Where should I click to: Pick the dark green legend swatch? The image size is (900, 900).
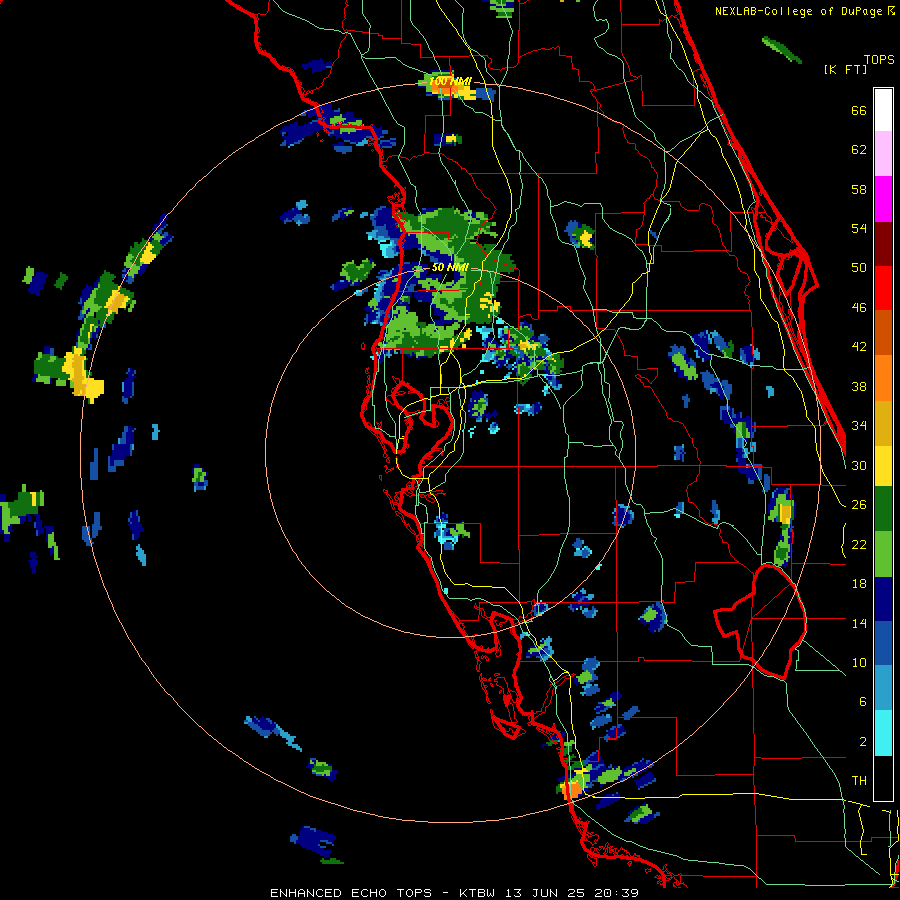click(883, 509)
